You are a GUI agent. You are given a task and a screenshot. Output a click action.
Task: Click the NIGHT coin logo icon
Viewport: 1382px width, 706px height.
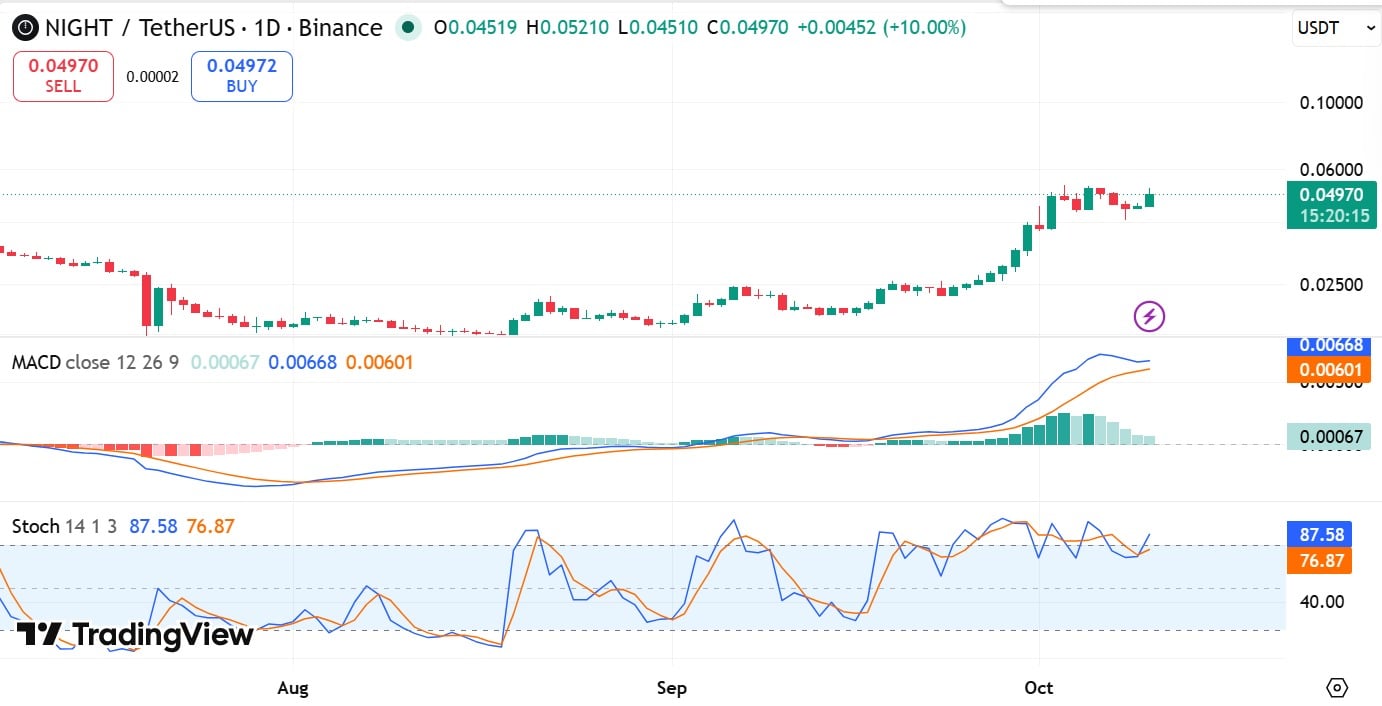tap(25, 28)
